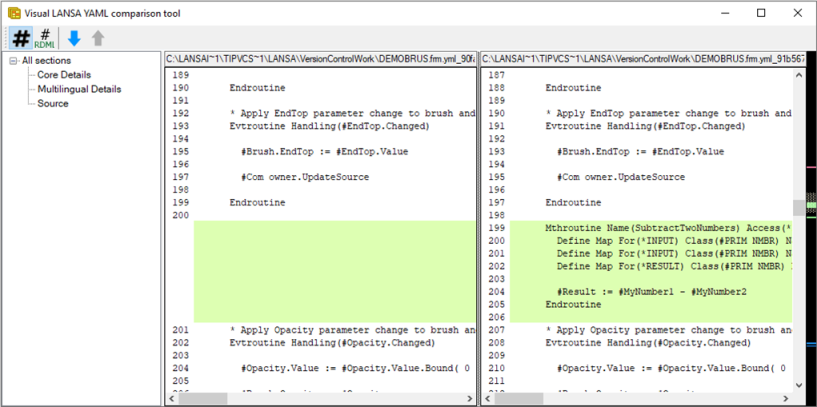Click right pane horizontal scrollbar left arrow
Image resolution: width=817 pixels, height=407 pixels.
pos(487,399)
